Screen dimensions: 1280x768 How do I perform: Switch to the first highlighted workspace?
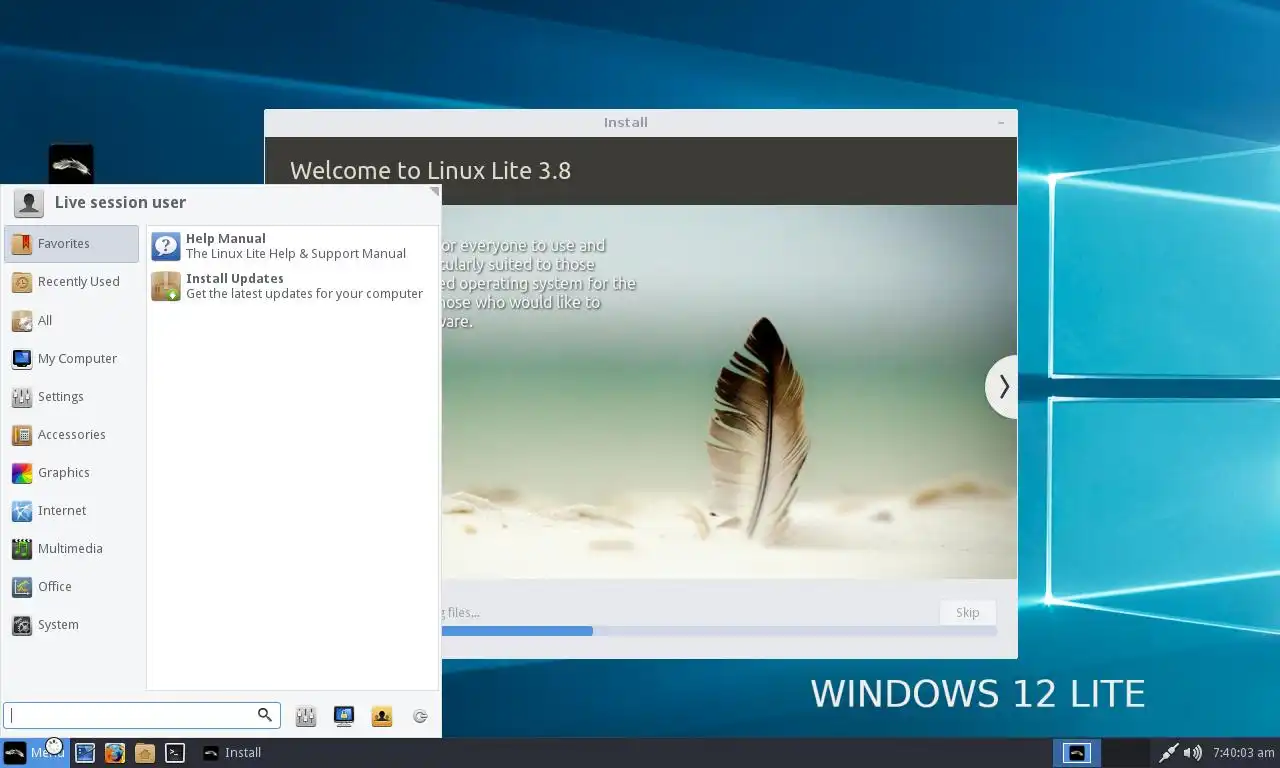click(1077, 753)
